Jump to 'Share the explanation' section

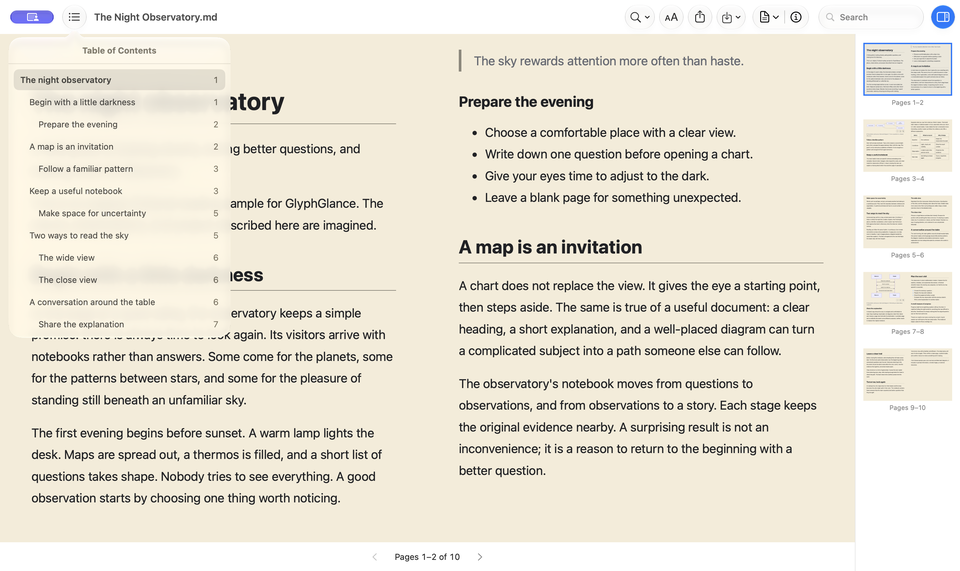coord(119,324)
